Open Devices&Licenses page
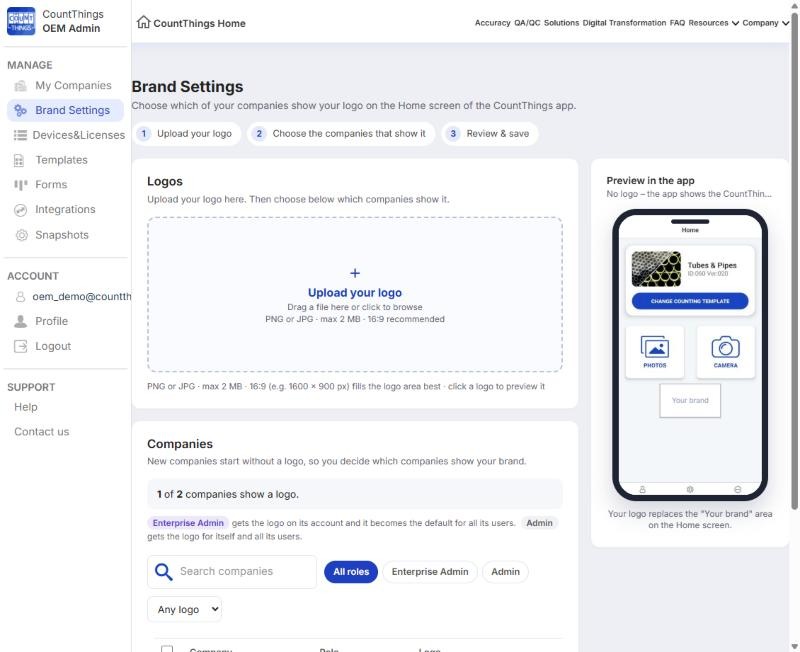Viewport: 800px width, 652px height. click(65, 135)
